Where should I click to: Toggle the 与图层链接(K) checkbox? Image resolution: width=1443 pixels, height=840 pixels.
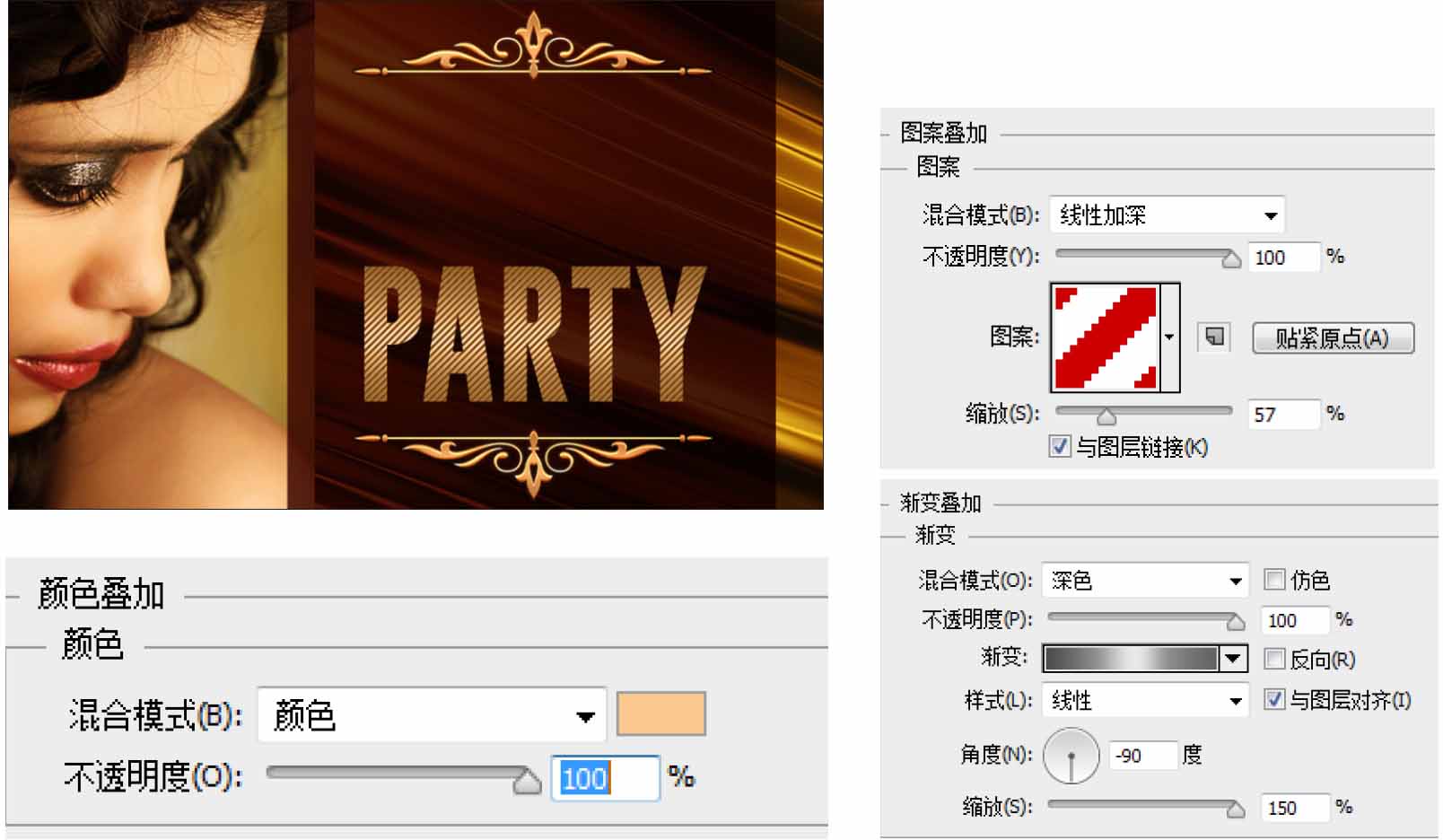[x=1060, y=446]
